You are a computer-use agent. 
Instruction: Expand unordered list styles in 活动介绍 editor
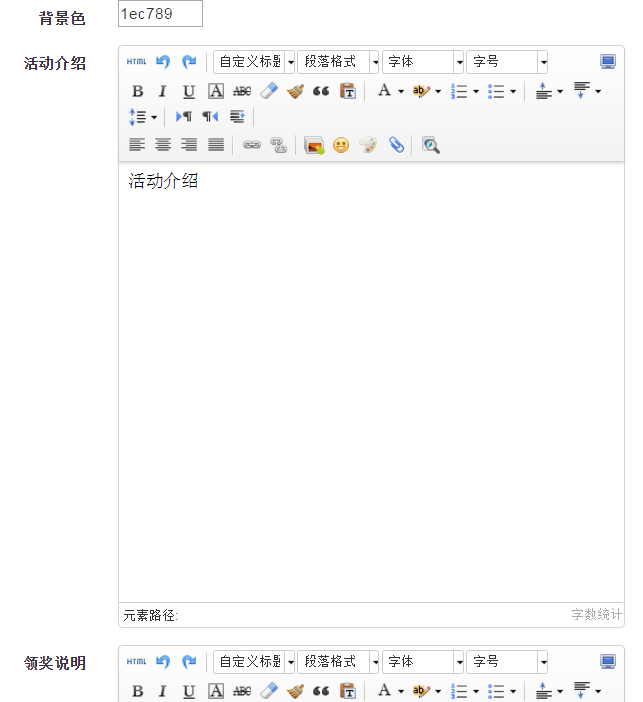(x=513, y=91)
